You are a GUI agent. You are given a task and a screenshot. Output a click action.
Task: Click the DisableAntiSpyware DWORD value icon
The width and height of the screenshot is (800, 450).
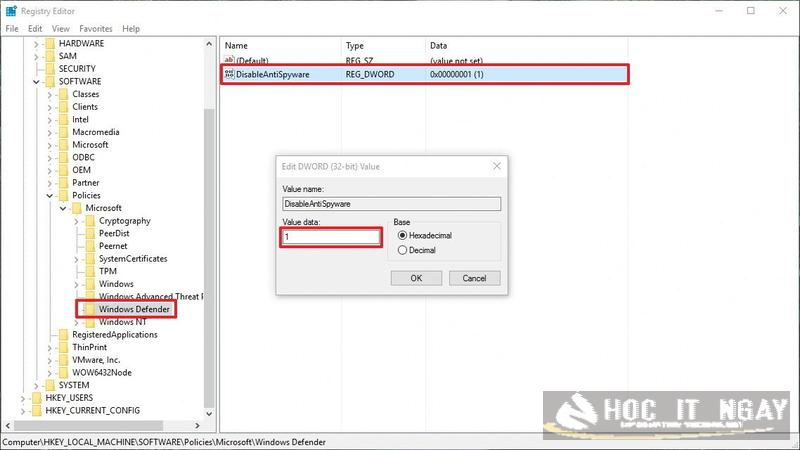click(x=229, y=74)
